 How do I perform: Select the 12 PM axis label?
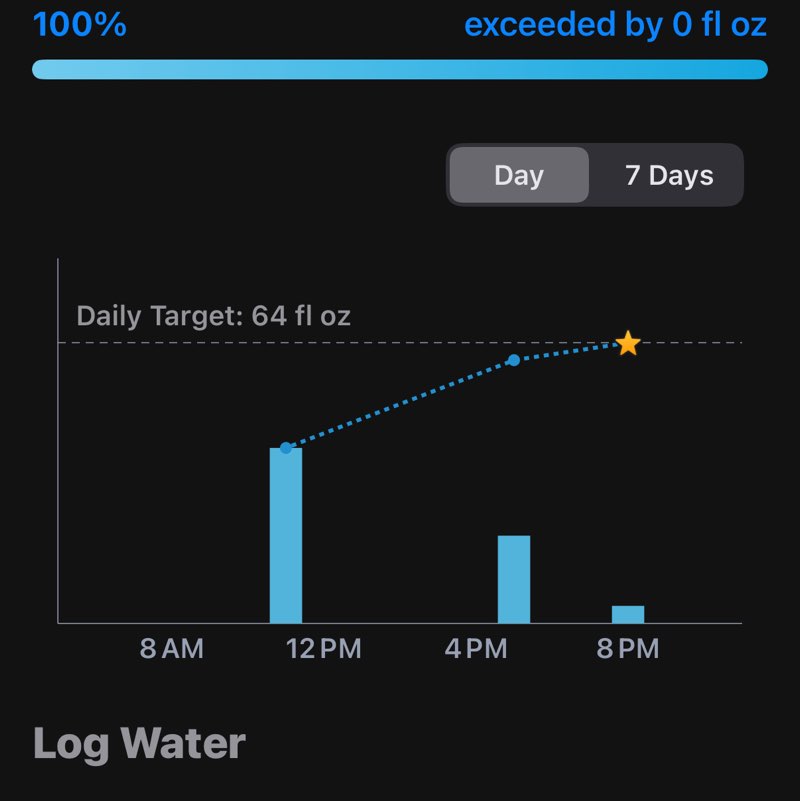[323, 649]
